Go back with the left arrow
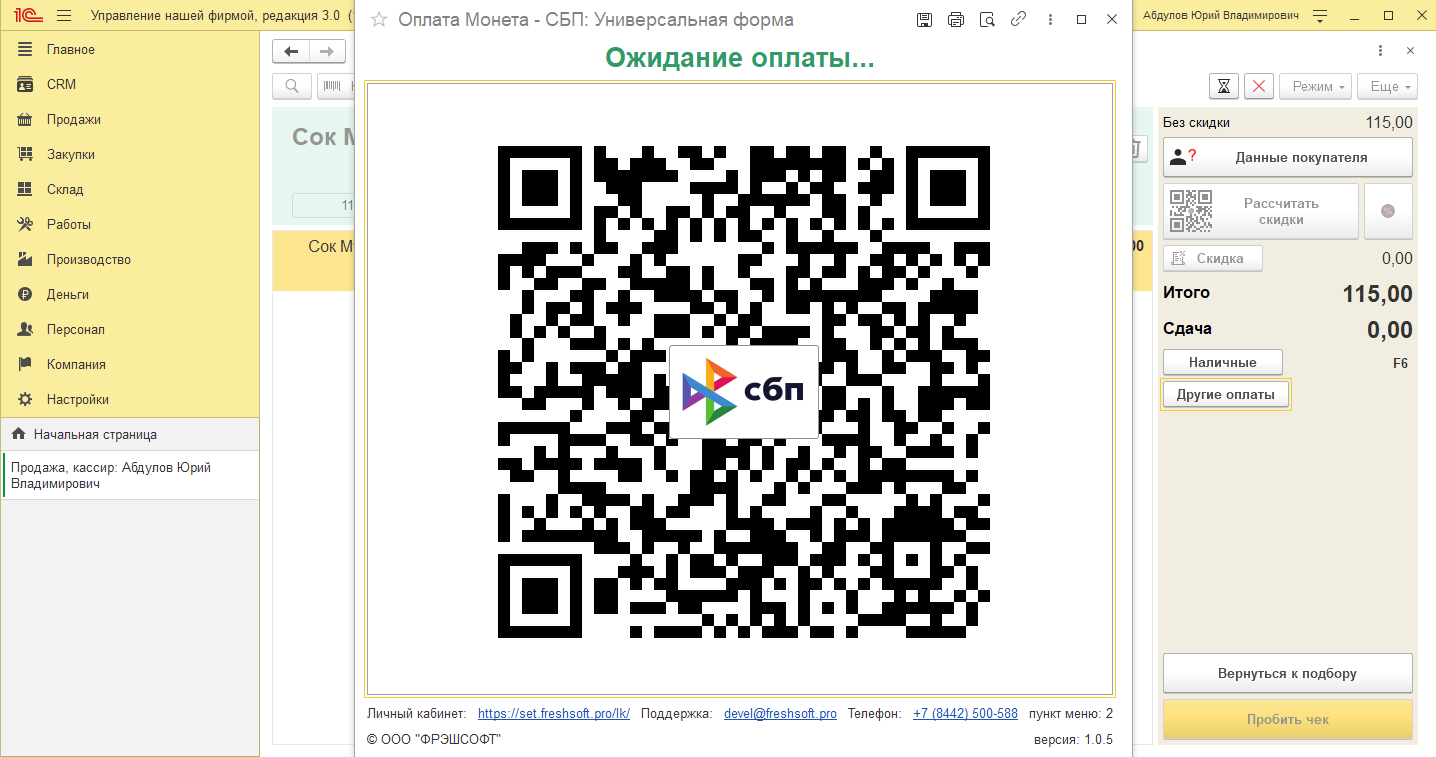 click(x=291, y=51)
